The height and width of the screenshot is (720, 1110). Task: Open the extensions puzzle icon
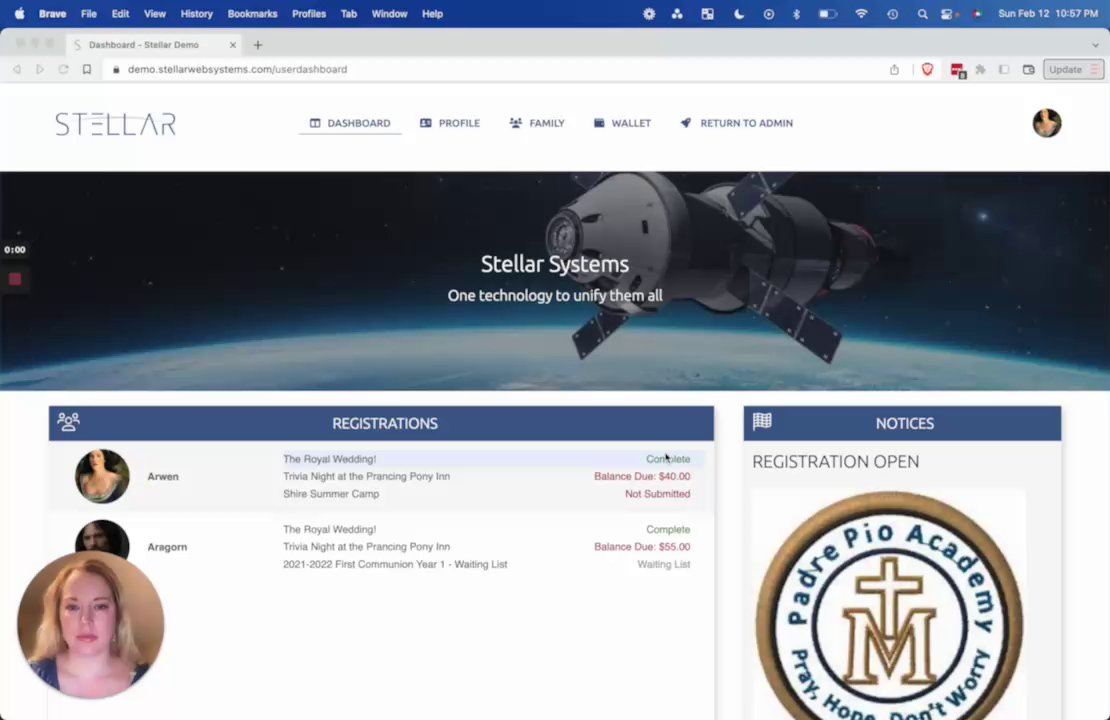[x=980, y=69]
